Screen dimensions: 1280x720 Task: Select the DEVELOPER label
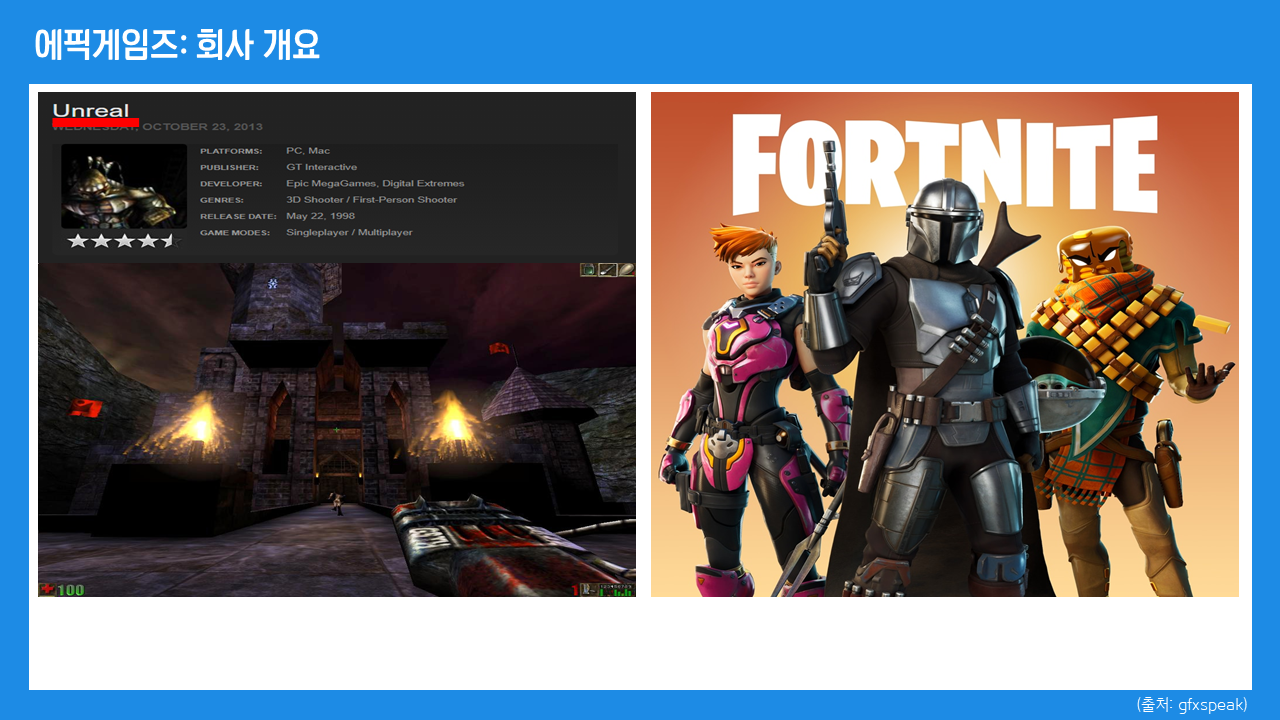pyautogui.click(x=231, y=183)
